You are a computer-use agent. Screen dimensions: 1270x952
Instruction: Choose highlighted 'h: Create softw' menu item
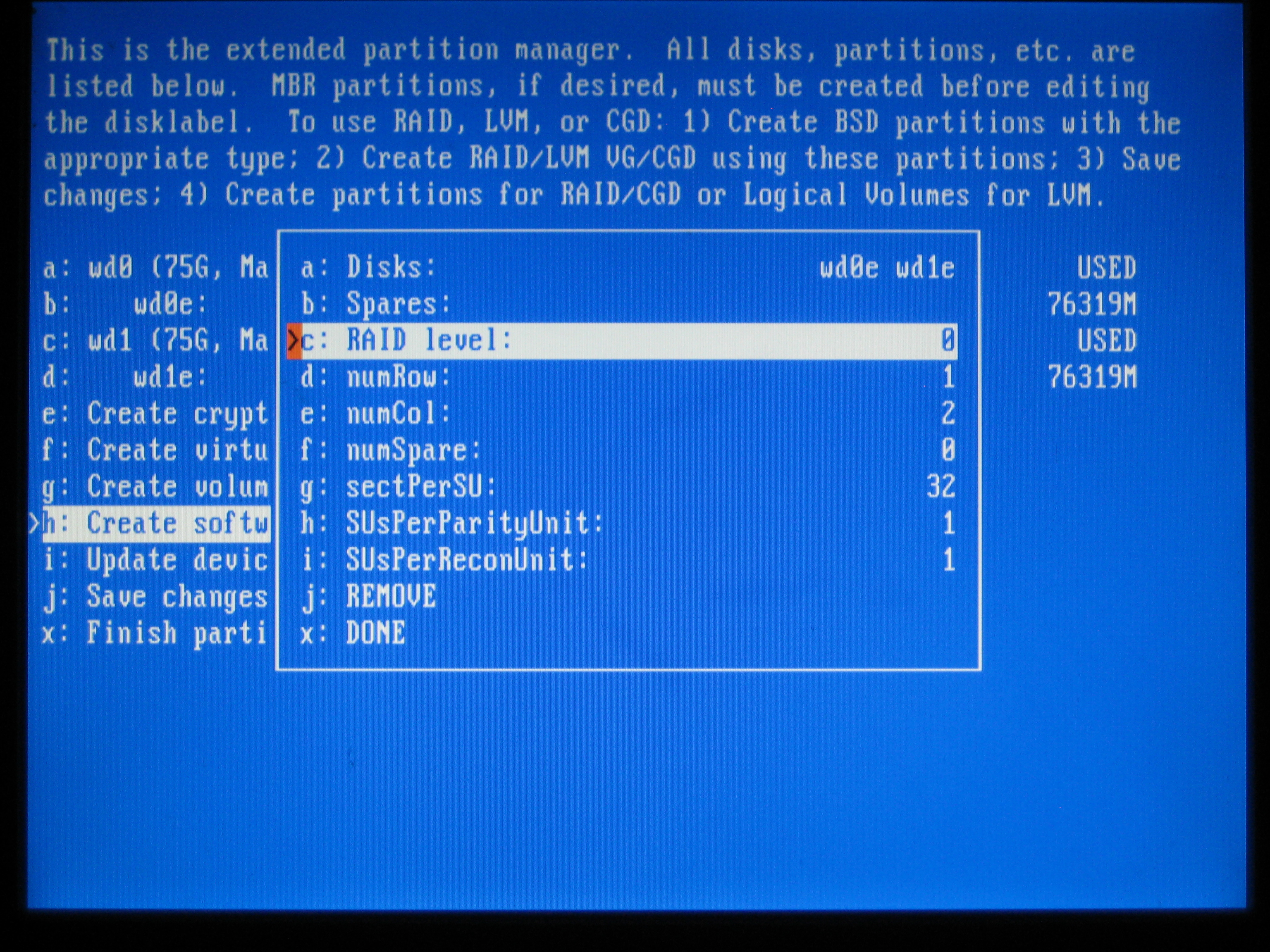coord(155,524)
